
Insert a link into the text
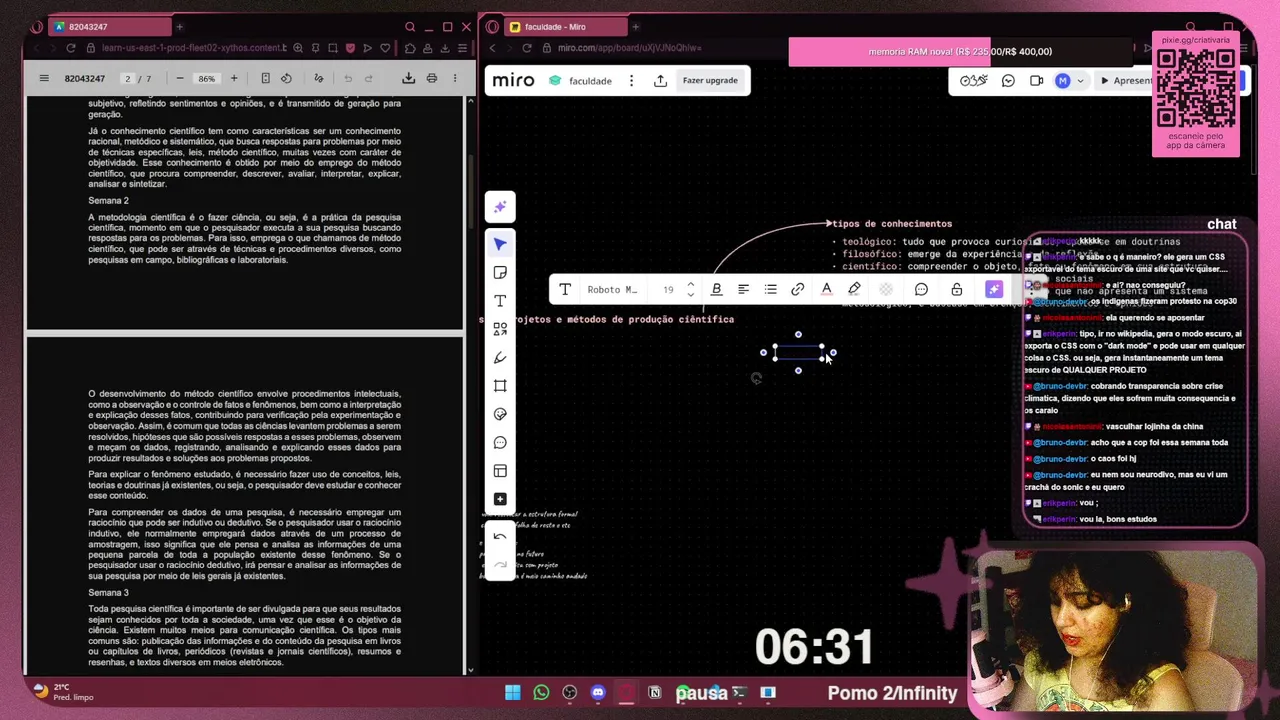coord(798,289)
